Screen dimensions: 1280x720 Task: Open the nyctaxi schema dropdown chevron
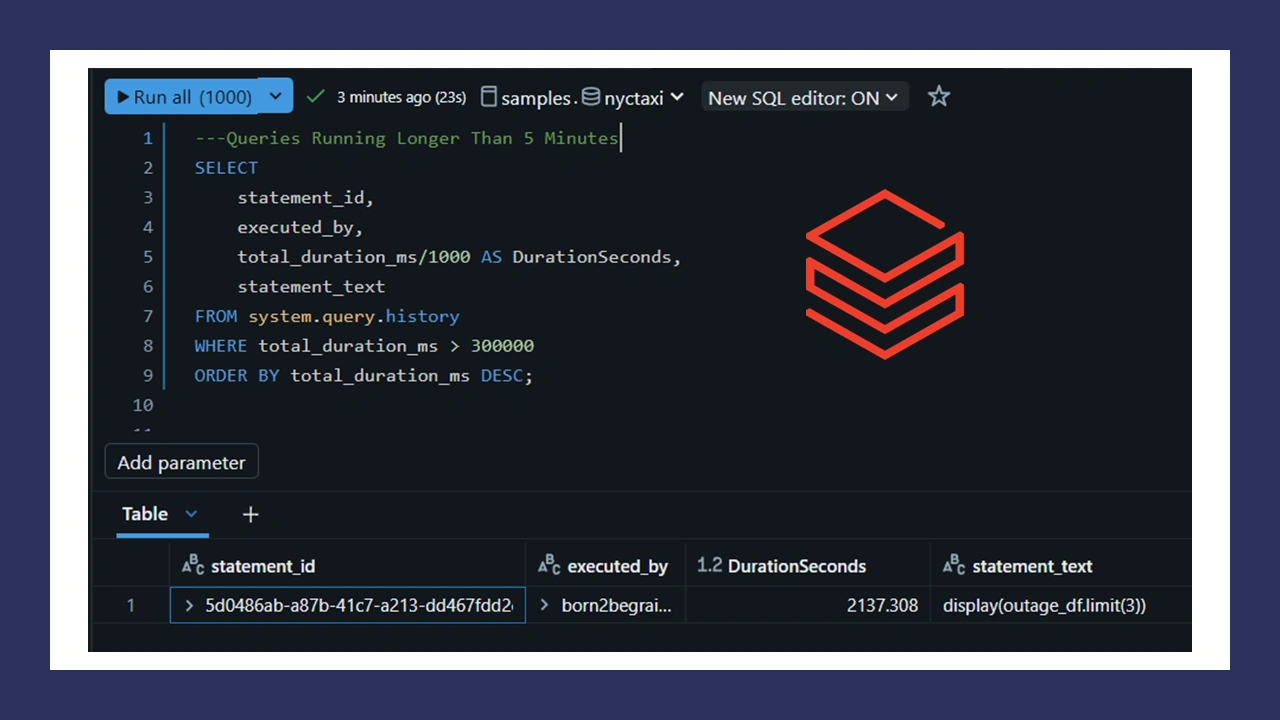677,97
